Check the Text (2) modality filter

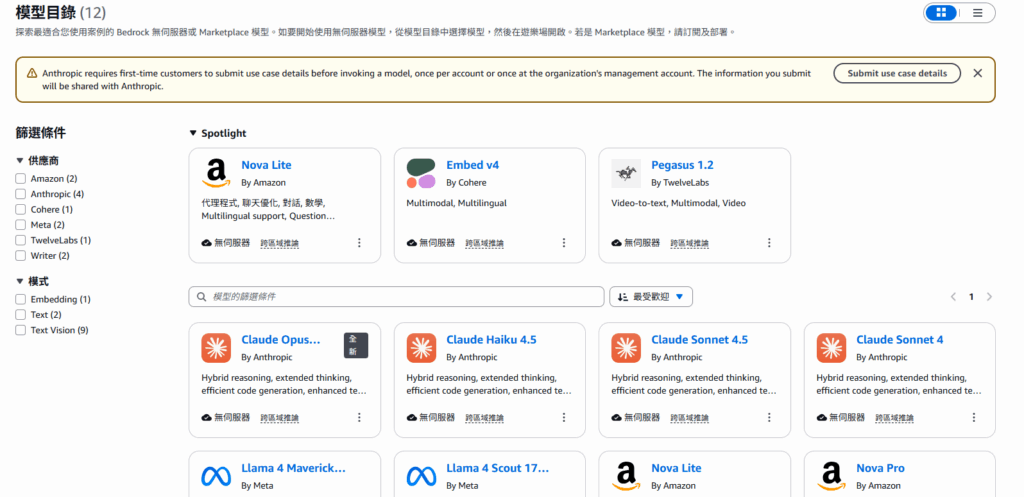click(21, 315)
